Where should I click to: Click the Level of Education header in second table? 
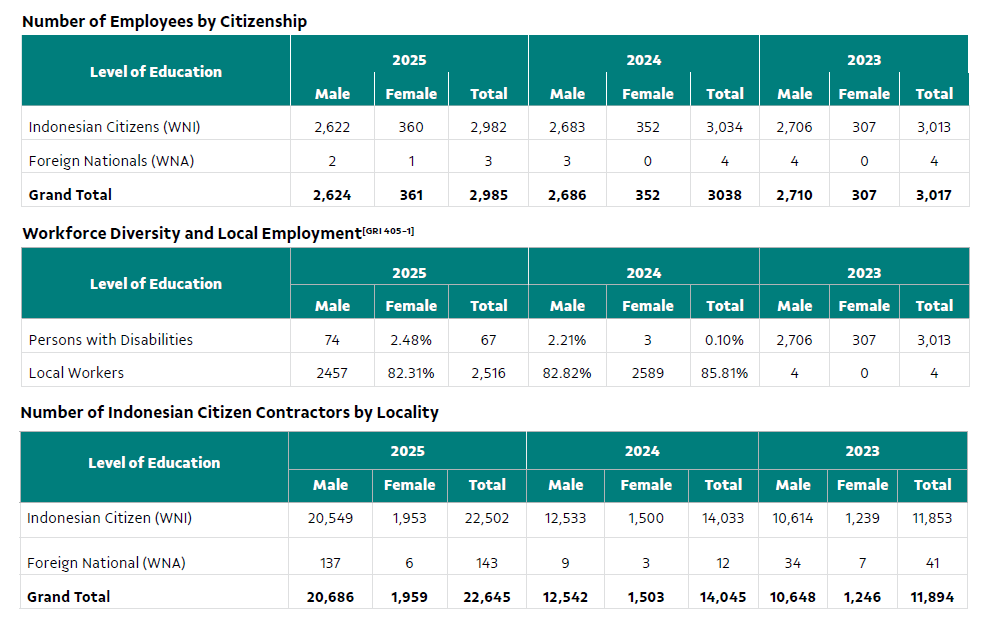pos(156,284)
